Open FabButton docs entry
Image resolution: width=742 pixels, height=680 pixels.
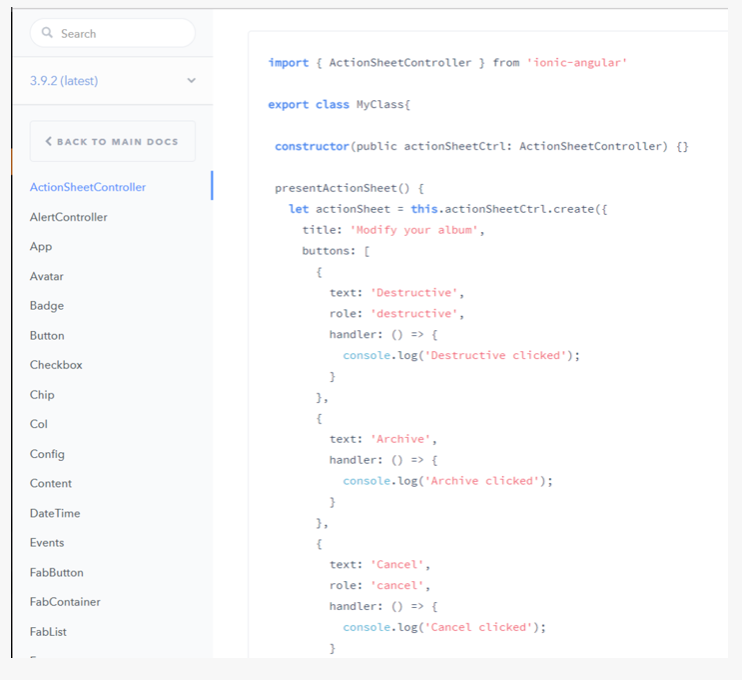coord(56,573)
